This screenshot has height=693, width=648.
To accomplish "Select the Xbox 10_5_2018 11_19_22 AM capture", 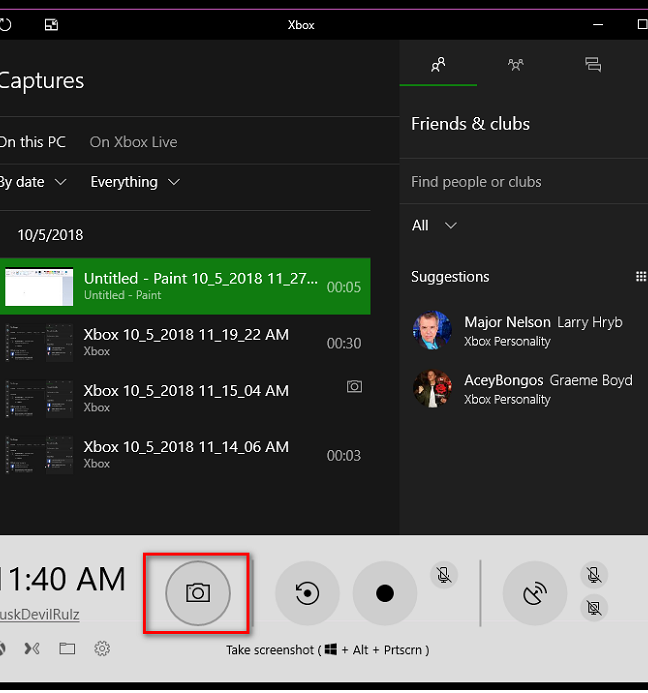I will pyautogui.click(x=185, y=343).
